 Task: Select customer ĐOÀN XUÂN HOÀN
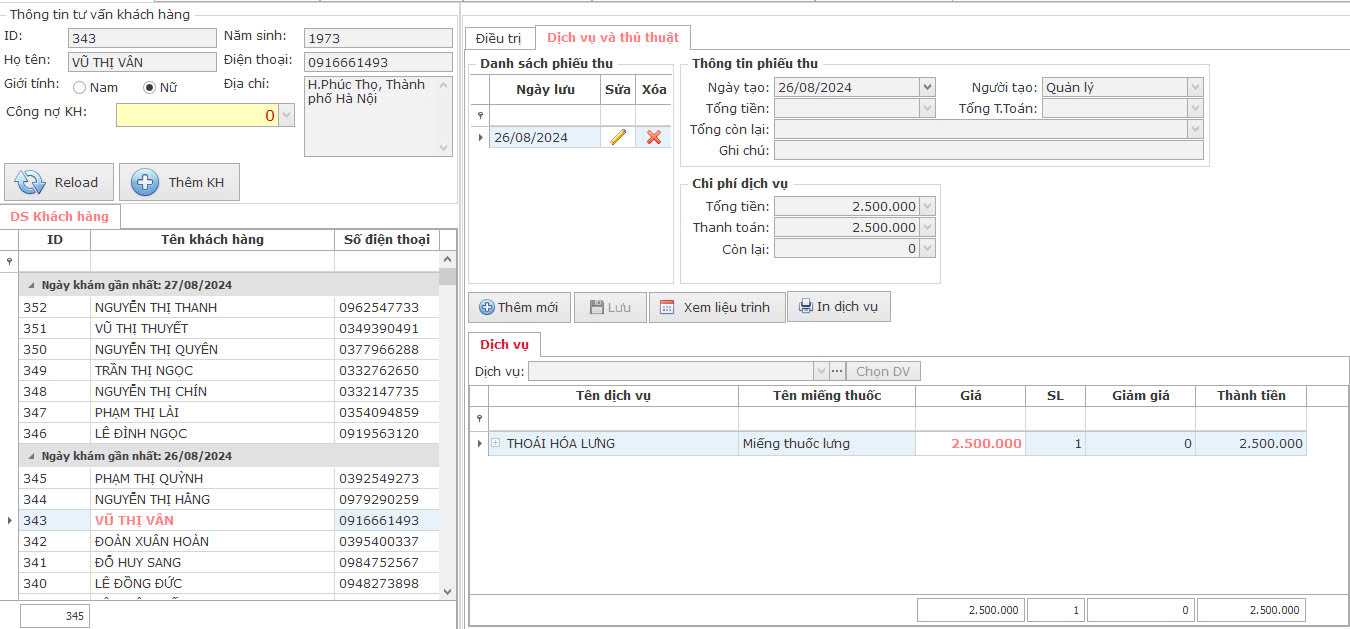[152, 541]
